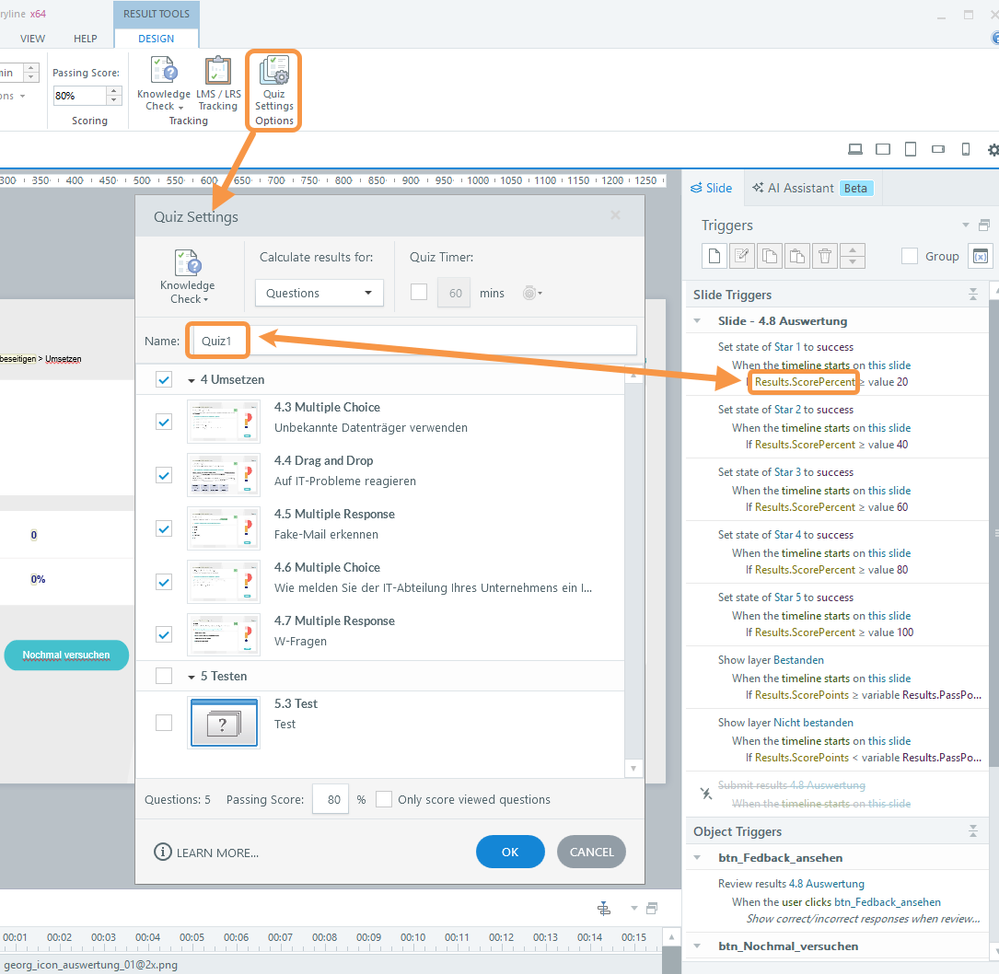Click the LMS / LRS Tracking icon
Screen dimensions: 999x974
[217, 83]
